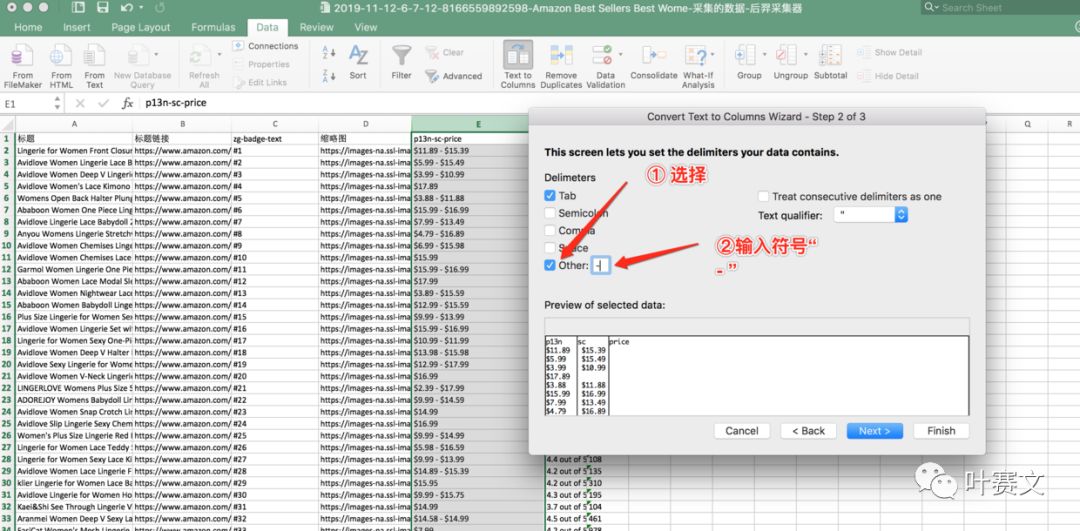Uncheck the Tab delimiter checkbox
Screen dimensions: 1080x531
coord(550,196)
